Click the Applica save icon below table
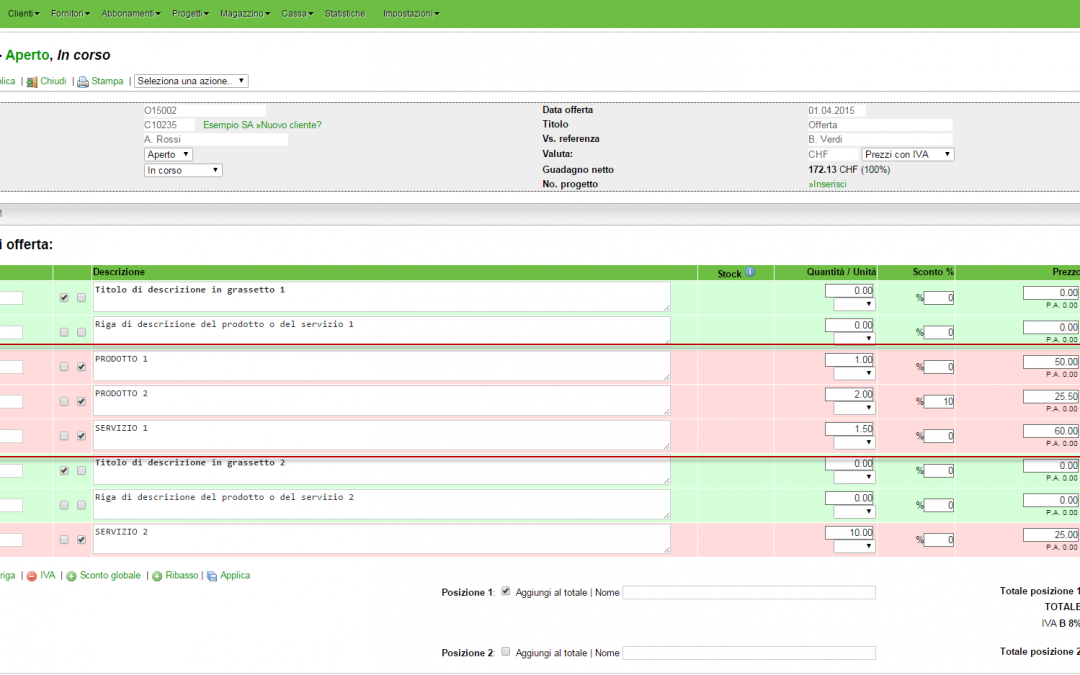Screen dimensions: 1080x675 click(211, 577)
